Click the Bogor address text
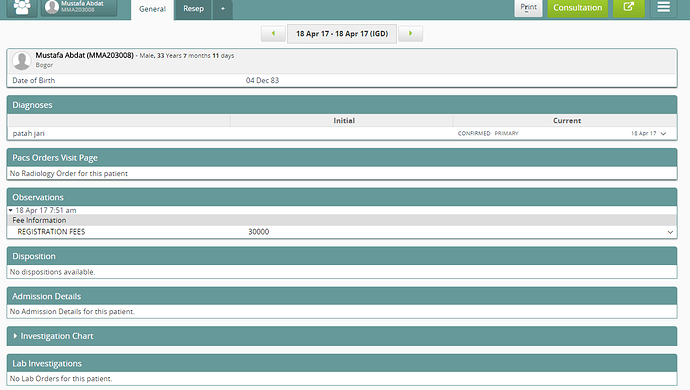This screenshot has height=390, width=690. point(44,65)
